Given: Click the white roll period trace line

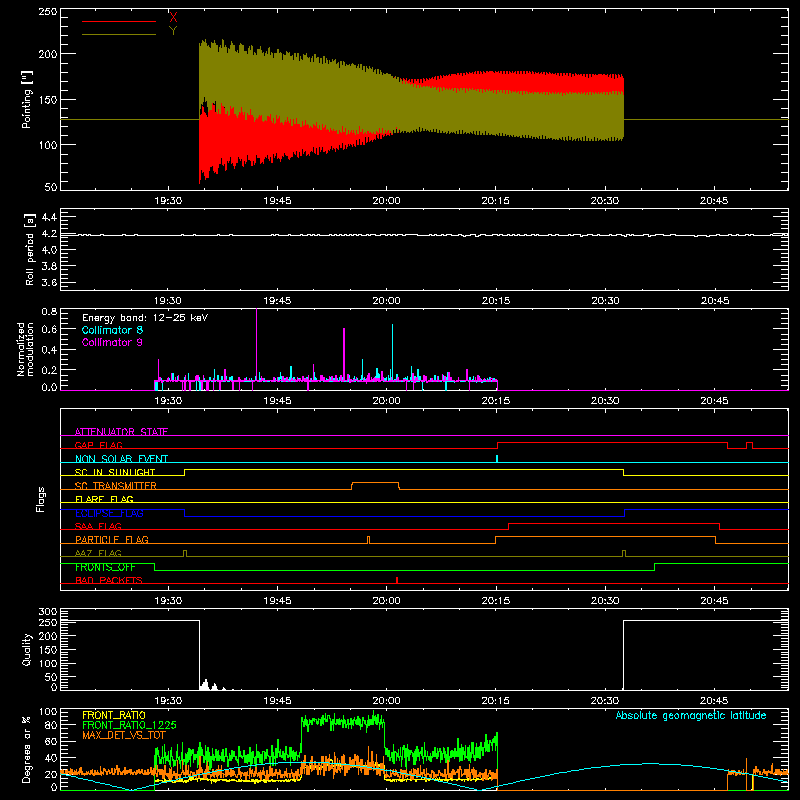Looking at the screenshot, I should [x=424, y=235].
